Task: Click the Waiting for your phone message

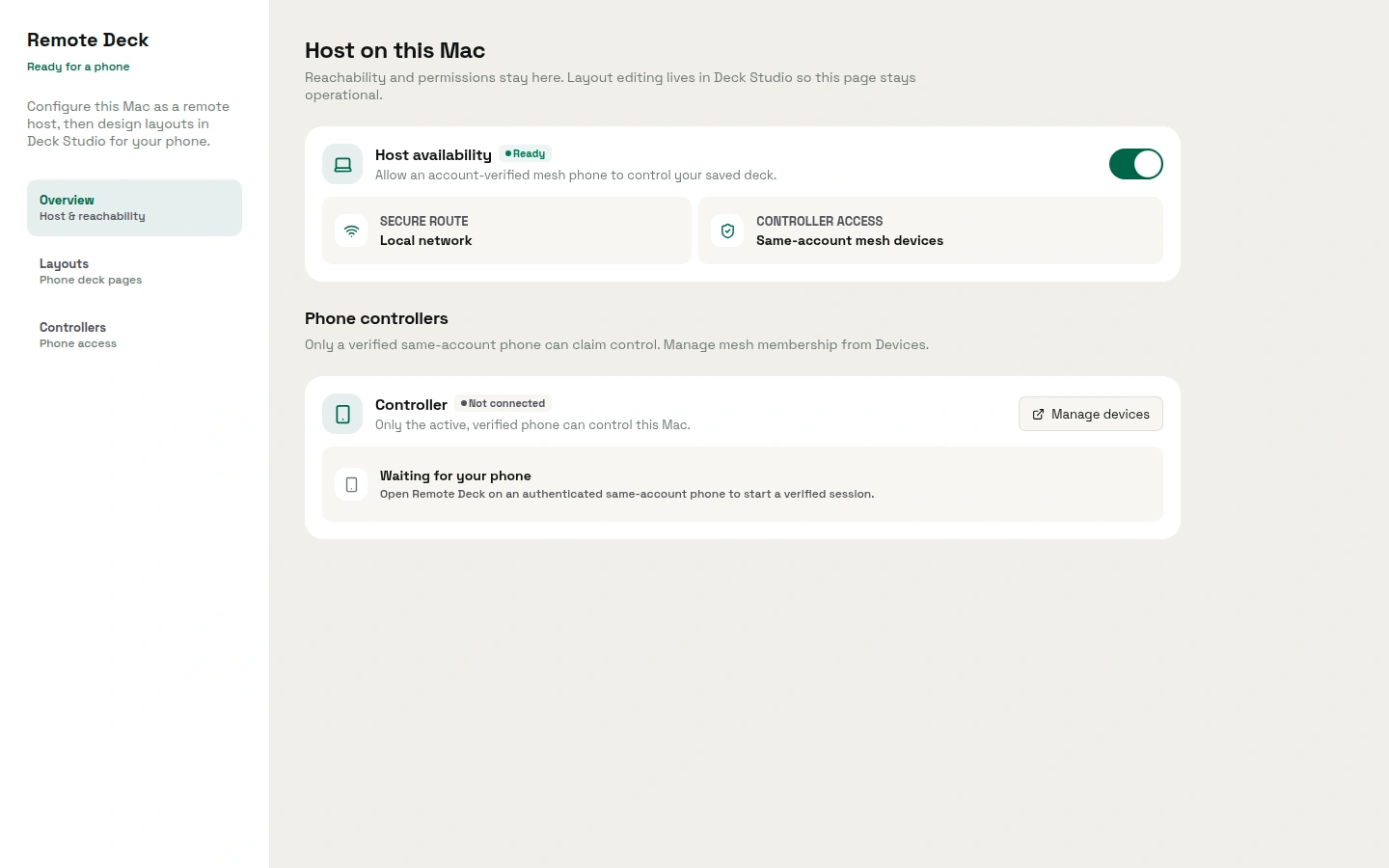Action: point(742,484)
